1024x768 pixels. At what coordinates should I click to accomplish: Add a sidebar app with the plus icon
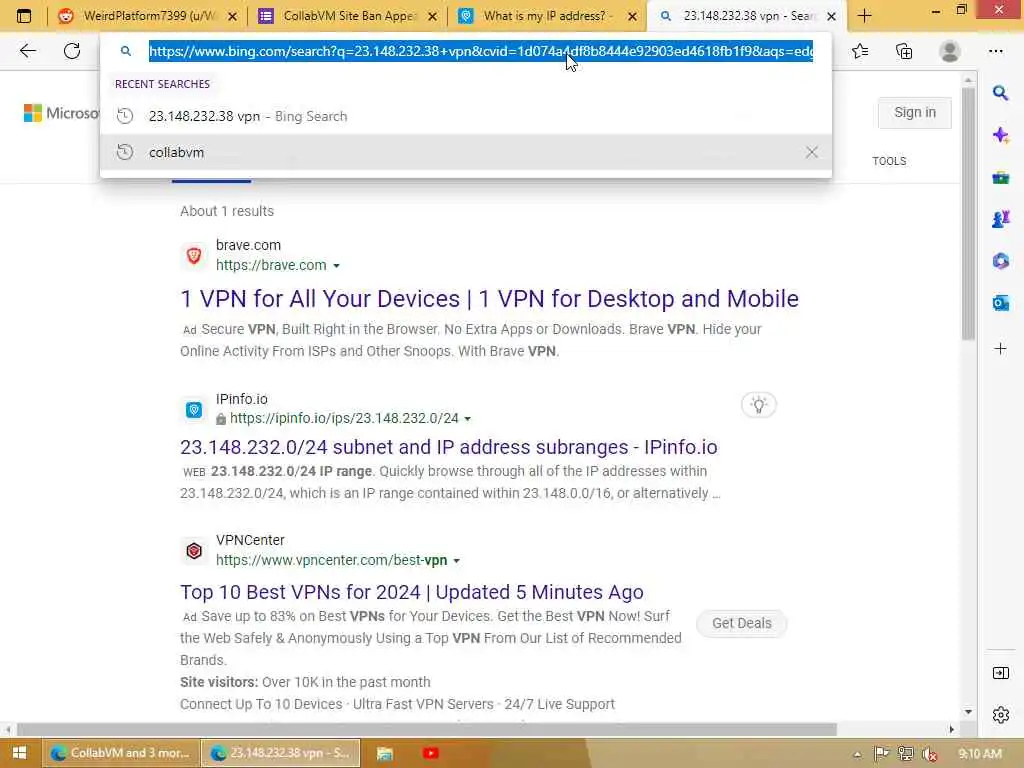point(1000,349)
